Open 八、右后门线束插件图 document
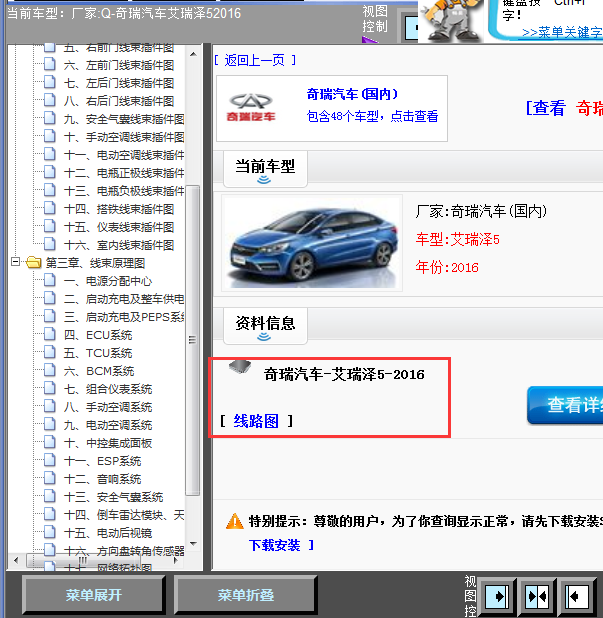Screen dimensions: 603x618 point(119,101)
